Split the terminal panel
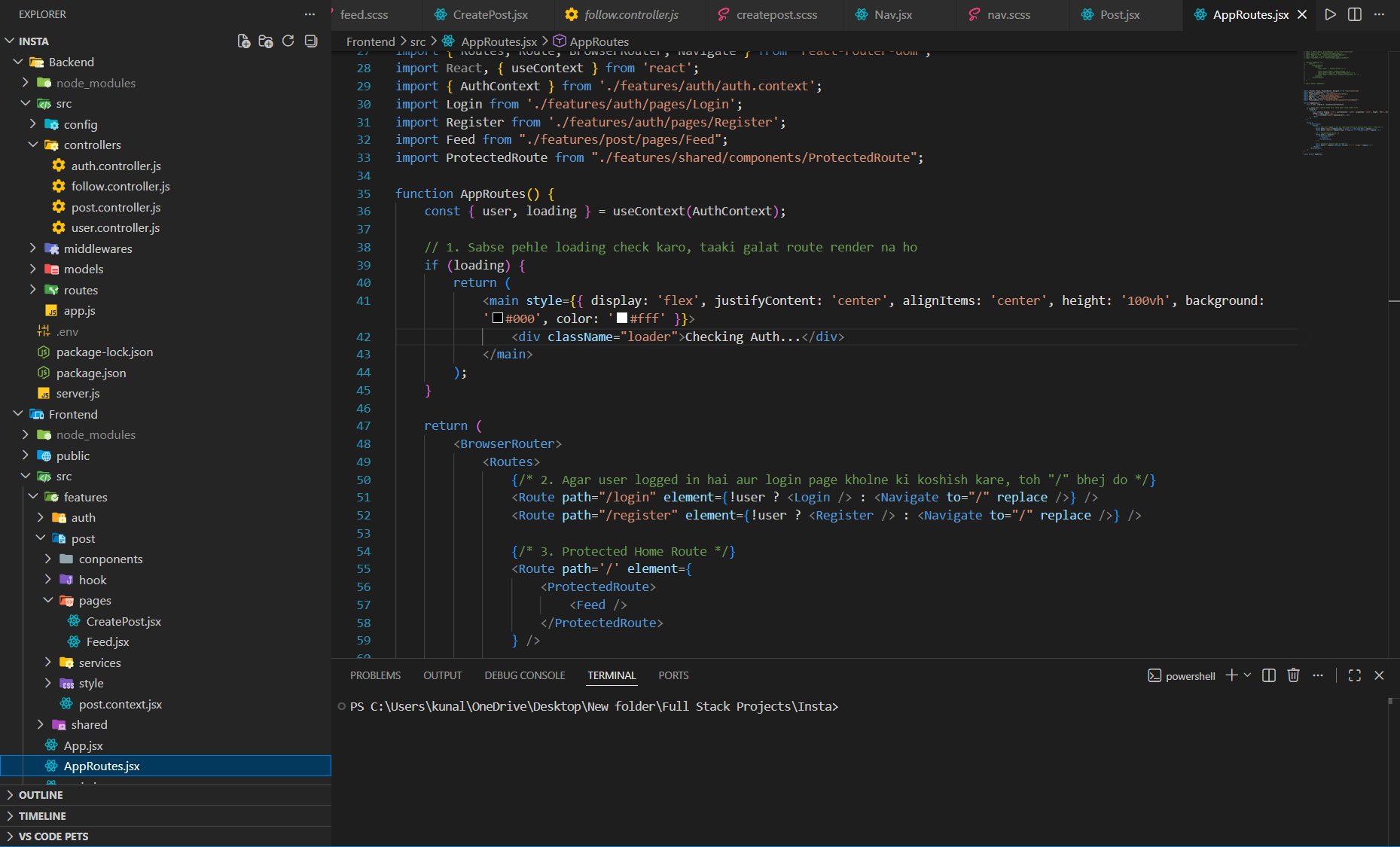Image resolution: width=1400 pixels, height=847 pixels. coord(1268,675)
